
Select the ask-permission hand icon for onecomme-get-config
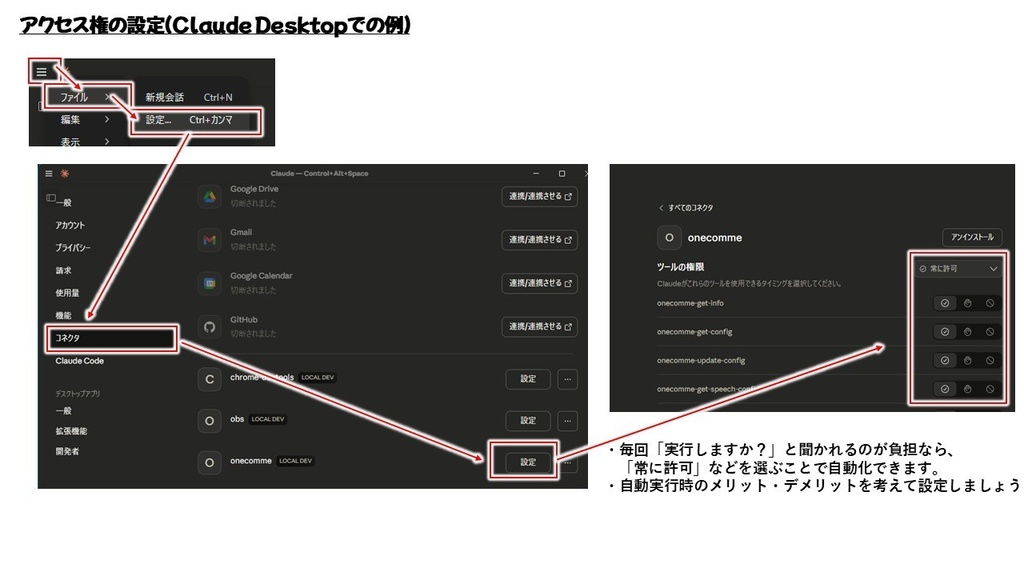point(967,332)
